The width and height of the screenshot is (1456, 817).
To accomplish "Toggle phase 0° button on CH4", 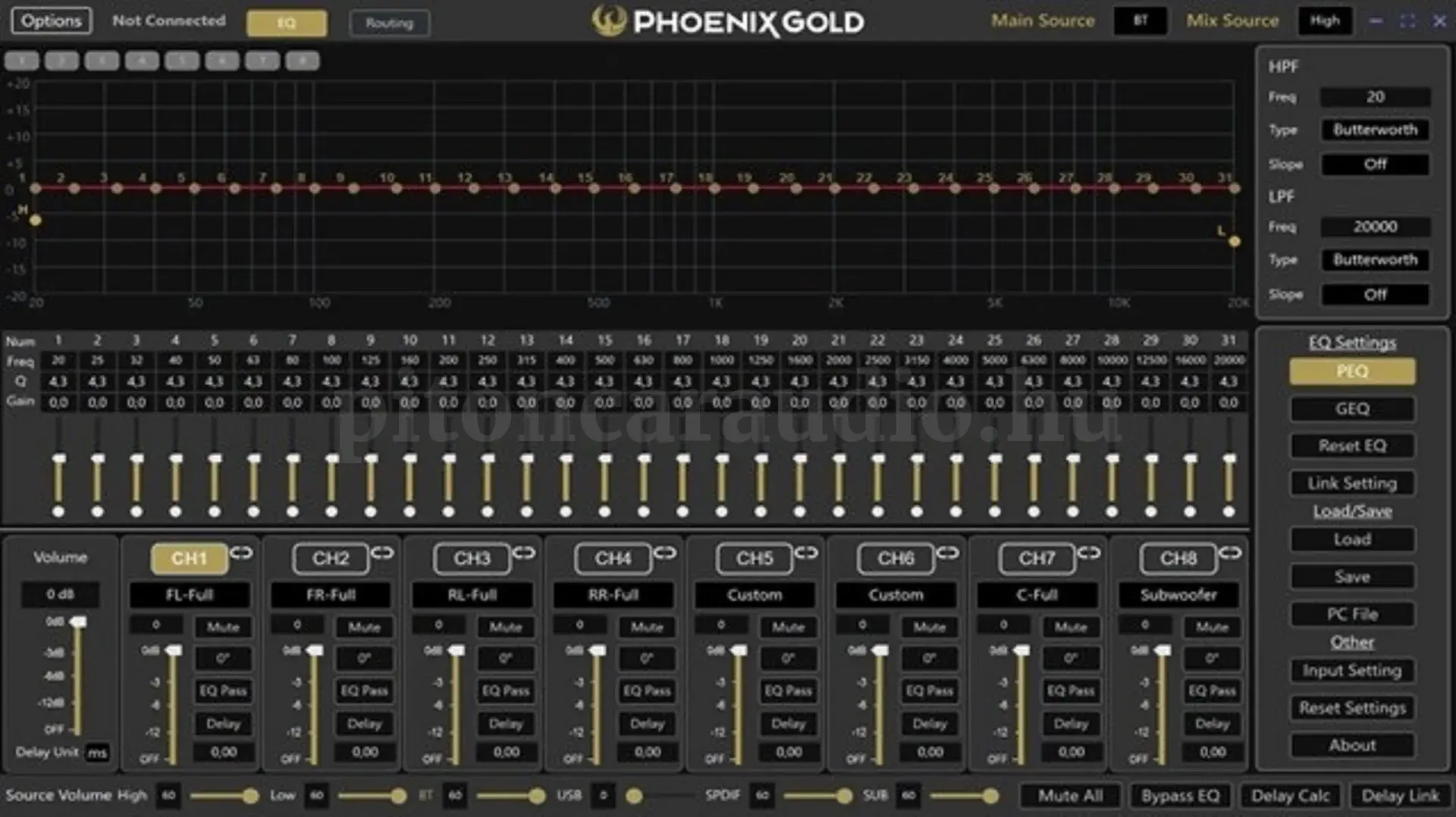I will pyautogui.click(x=647, y=658).
